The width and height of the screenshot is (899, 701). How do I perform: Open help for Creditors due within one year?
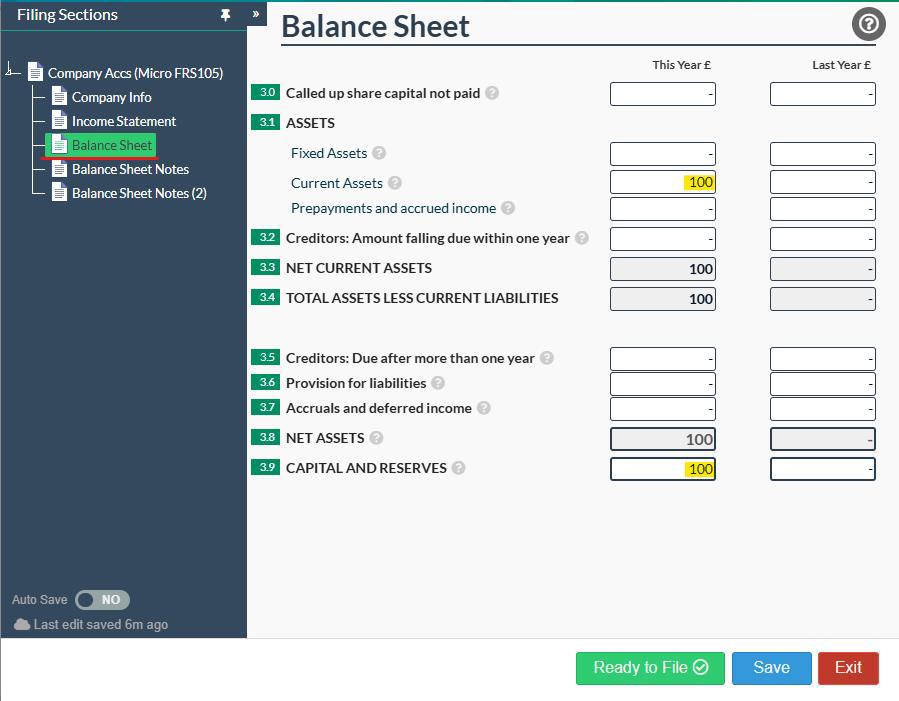coord(580,238)
